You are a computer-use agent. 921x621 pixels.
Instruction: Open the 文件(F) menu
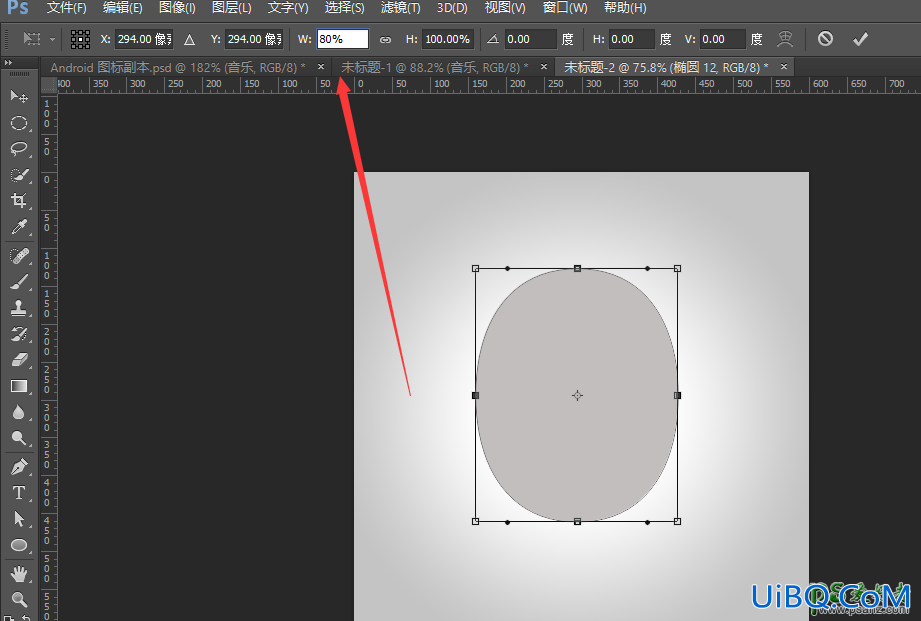(x=66, y=8)
